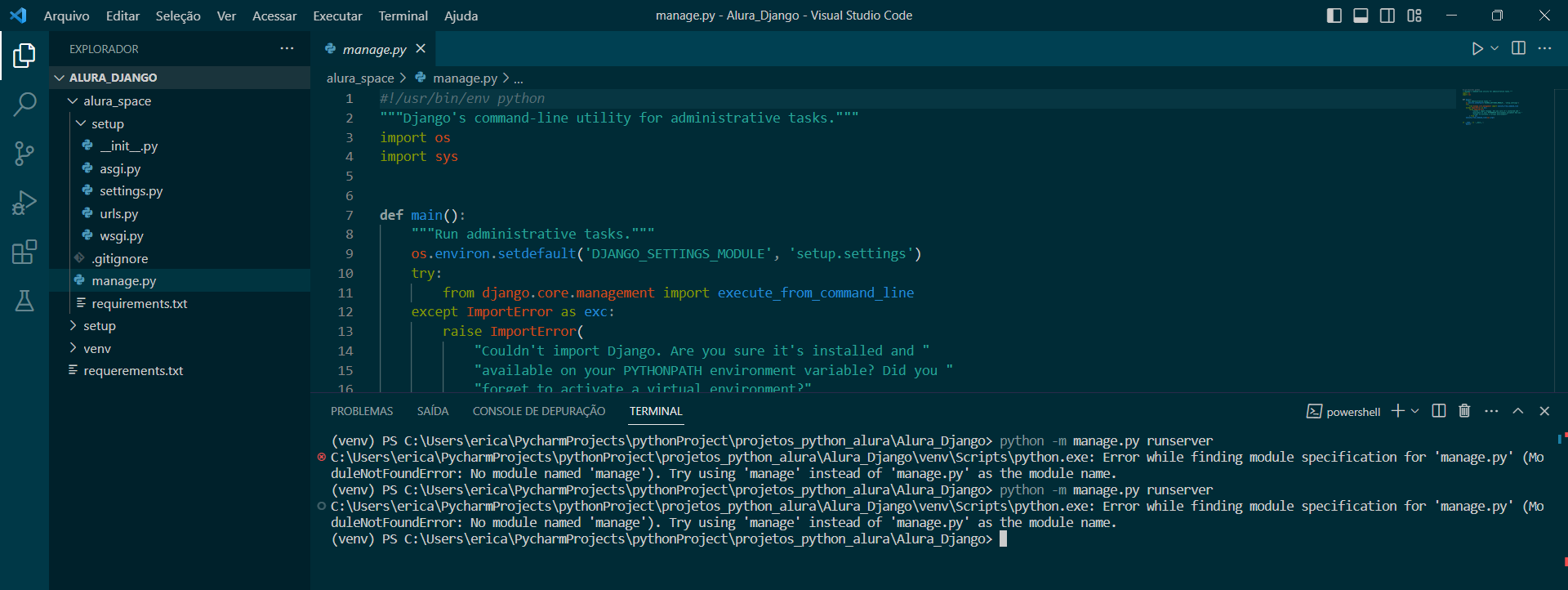1568x590 pixels.
Task: Collapse the setup folder under alura_space
Action: 180,123
